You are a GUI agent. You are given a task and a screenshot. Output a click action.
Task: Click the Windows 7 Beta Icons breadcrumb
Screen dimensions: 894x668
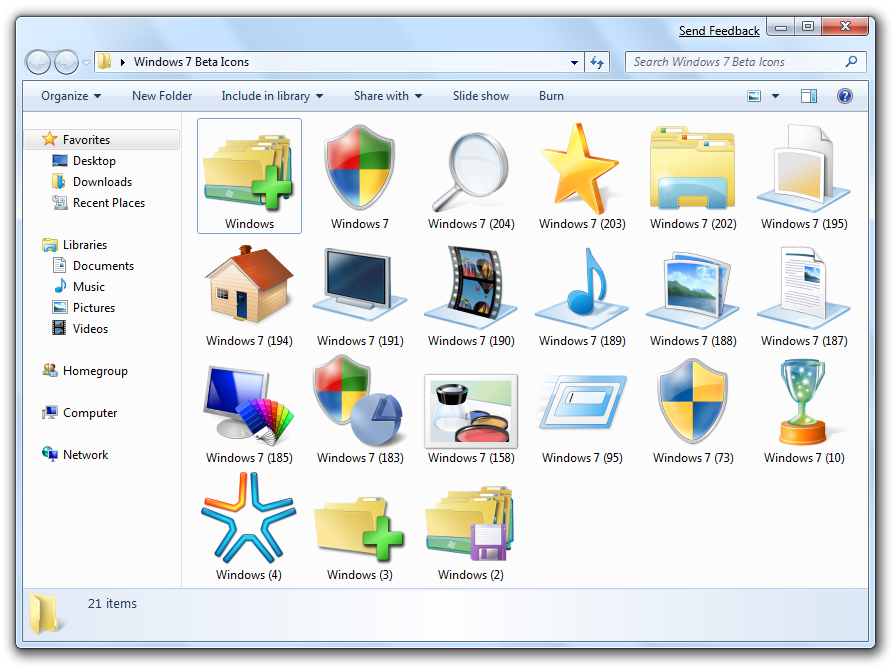point(191,62)
